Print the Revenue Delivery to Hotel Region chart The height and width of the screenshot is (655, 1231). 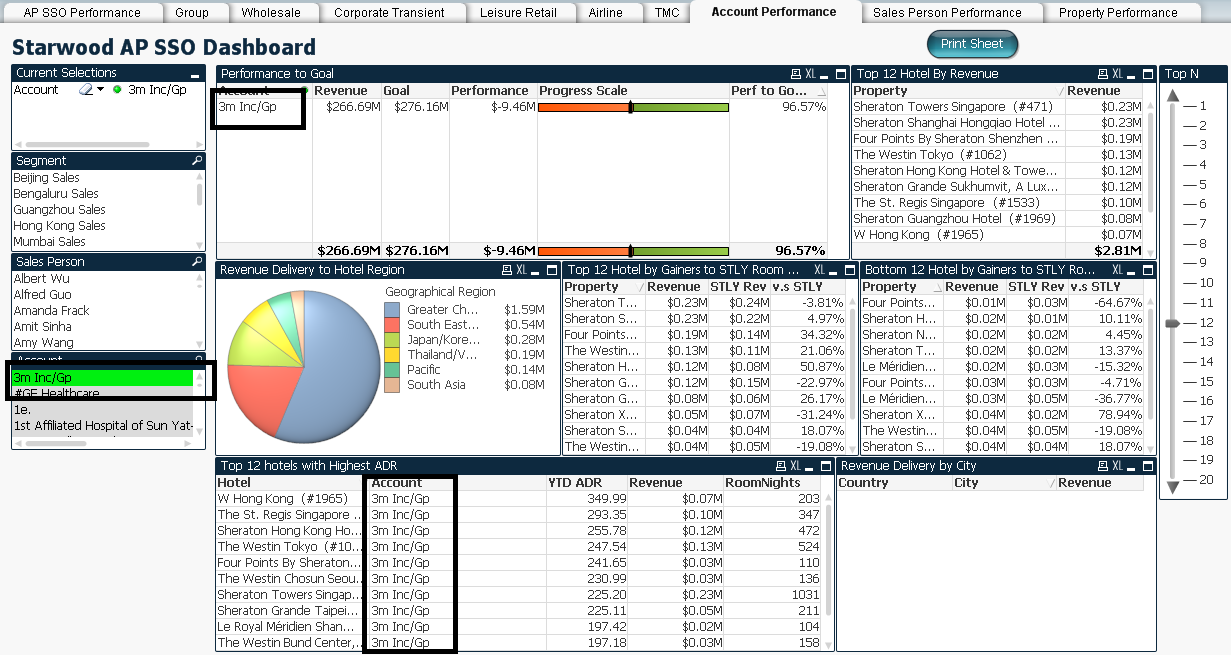[x=506, y=270]
